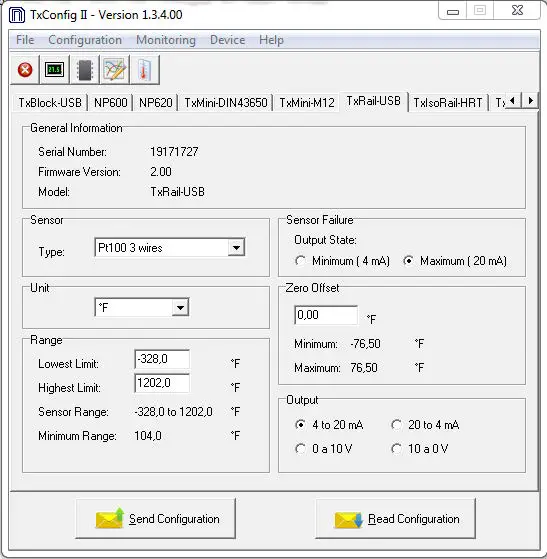Select the TxRail-USB tab
Image resolution: width=547 pixels, height=559 pixels.
pos(373,101)
